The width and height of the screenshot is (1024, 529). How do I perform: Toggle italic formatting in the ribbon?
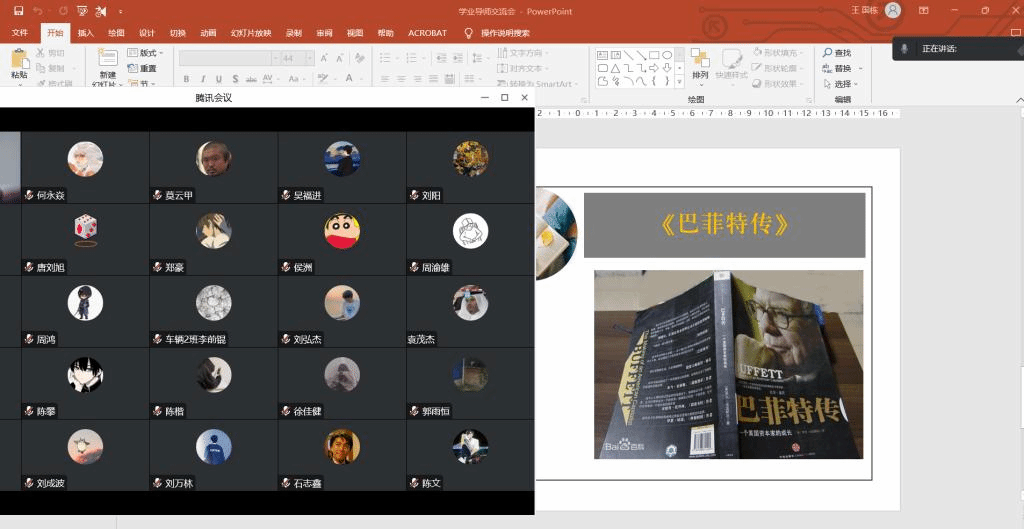coord(202,79)
